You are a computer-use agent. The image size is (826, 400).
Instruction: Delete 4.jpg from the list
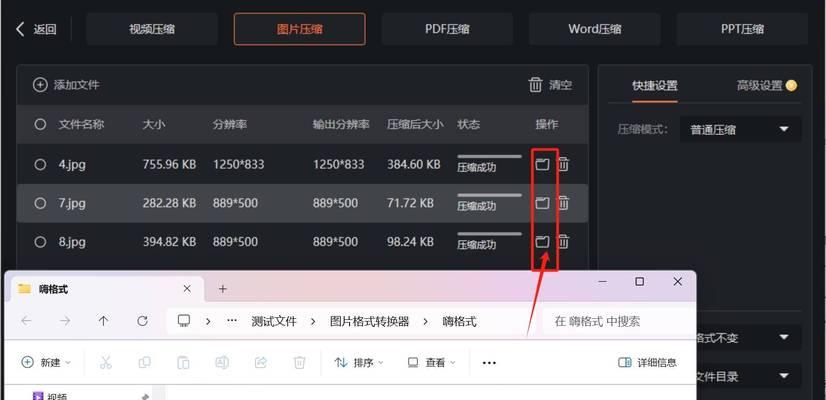tap(563, 164)
